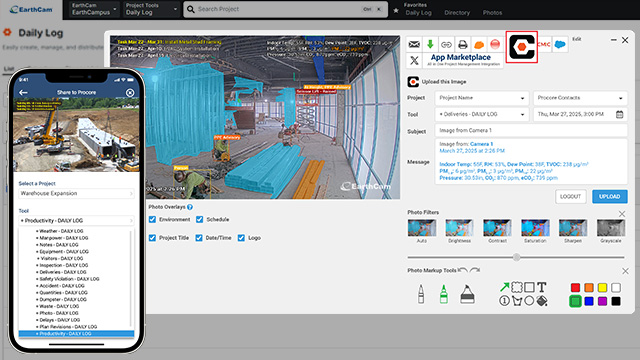
Task: Close the Share to Procore phone screen
Action: pyautogui.click(x=130, y=93)
